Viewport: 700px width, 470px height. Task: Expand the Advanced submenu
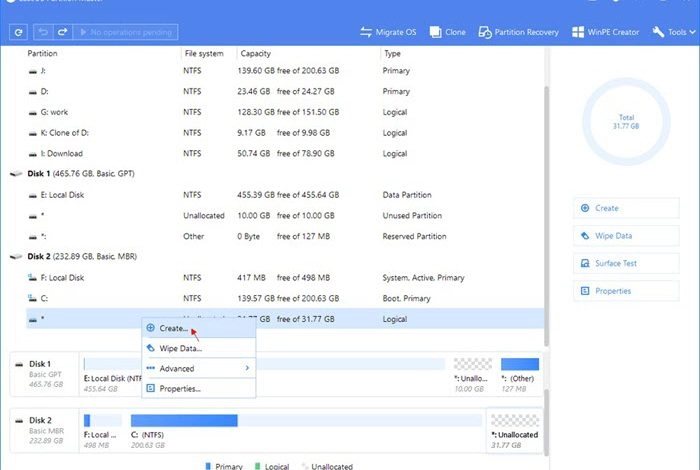[199, 368]
